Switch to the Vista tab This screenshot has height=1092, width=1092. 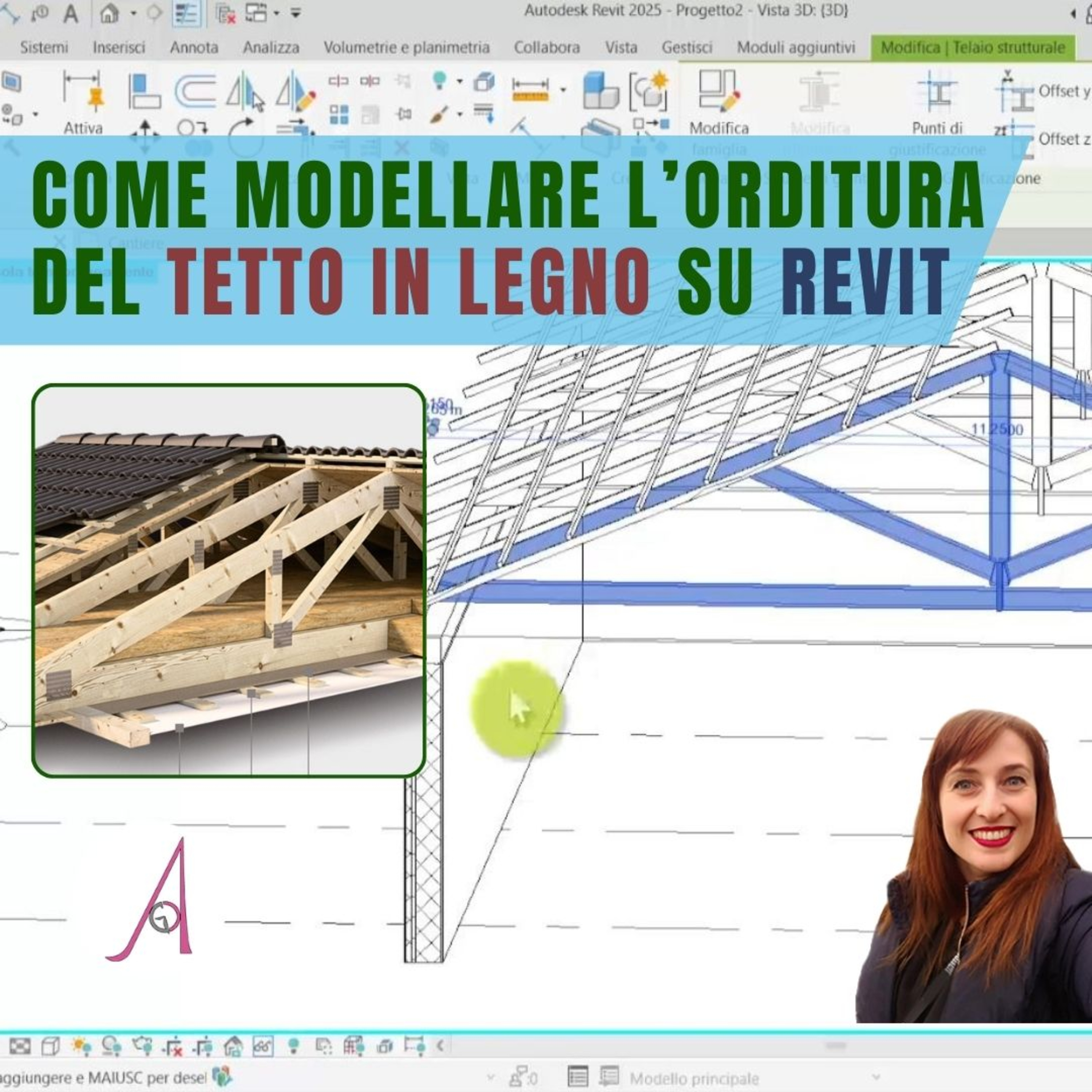click(621, 47)
